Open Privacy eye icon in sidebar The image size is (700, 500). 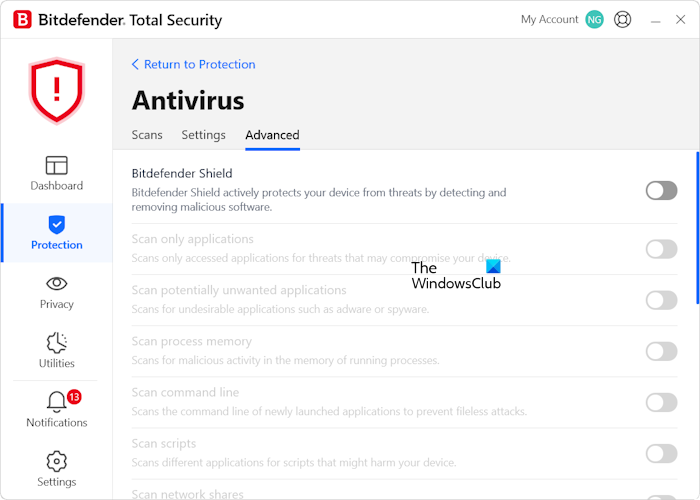(56, 284)
